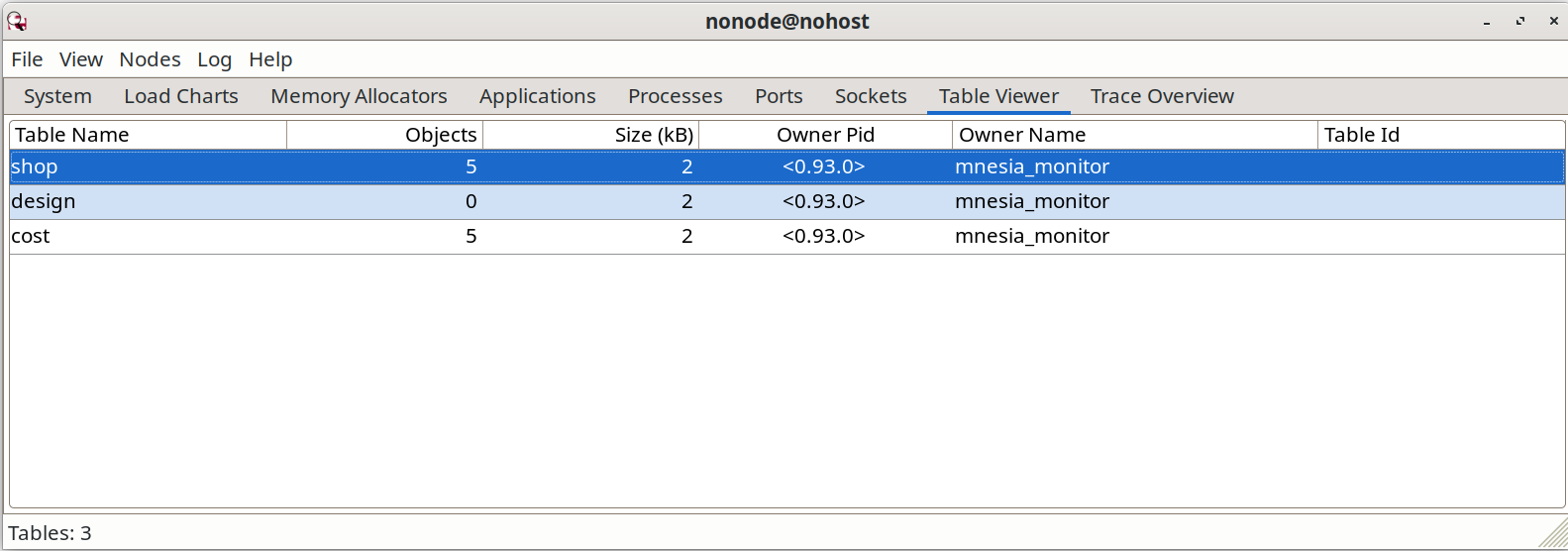
Task: Open the Help menu
Action: tap(270, 59)
